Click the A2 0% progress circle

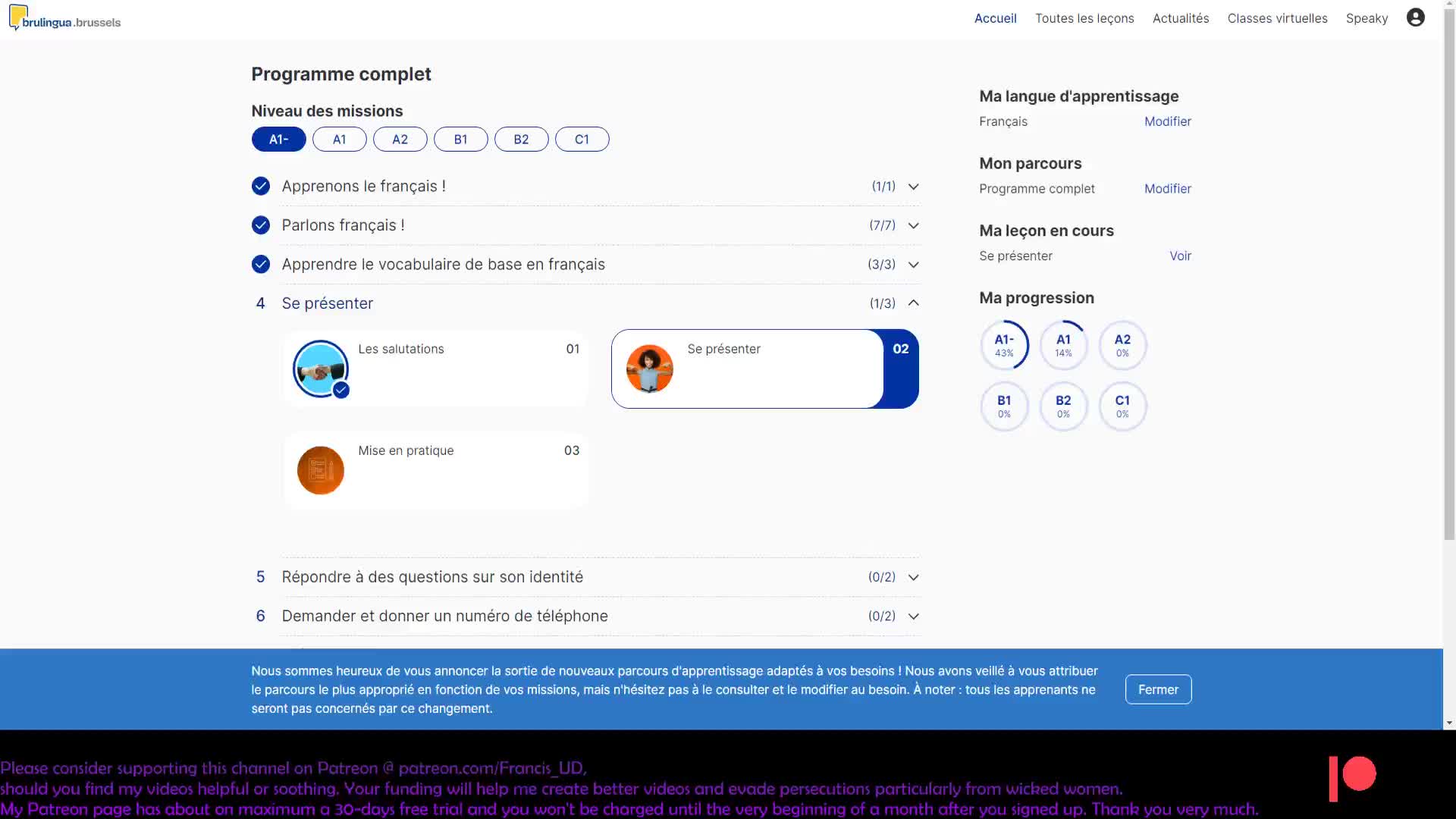(x=1122, y=345)
